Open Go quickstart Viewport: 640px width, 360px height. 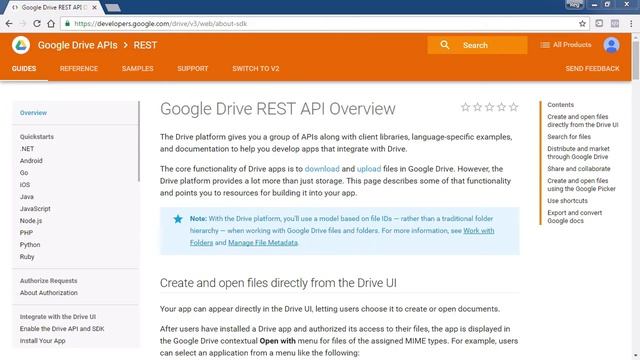(24, 173)
